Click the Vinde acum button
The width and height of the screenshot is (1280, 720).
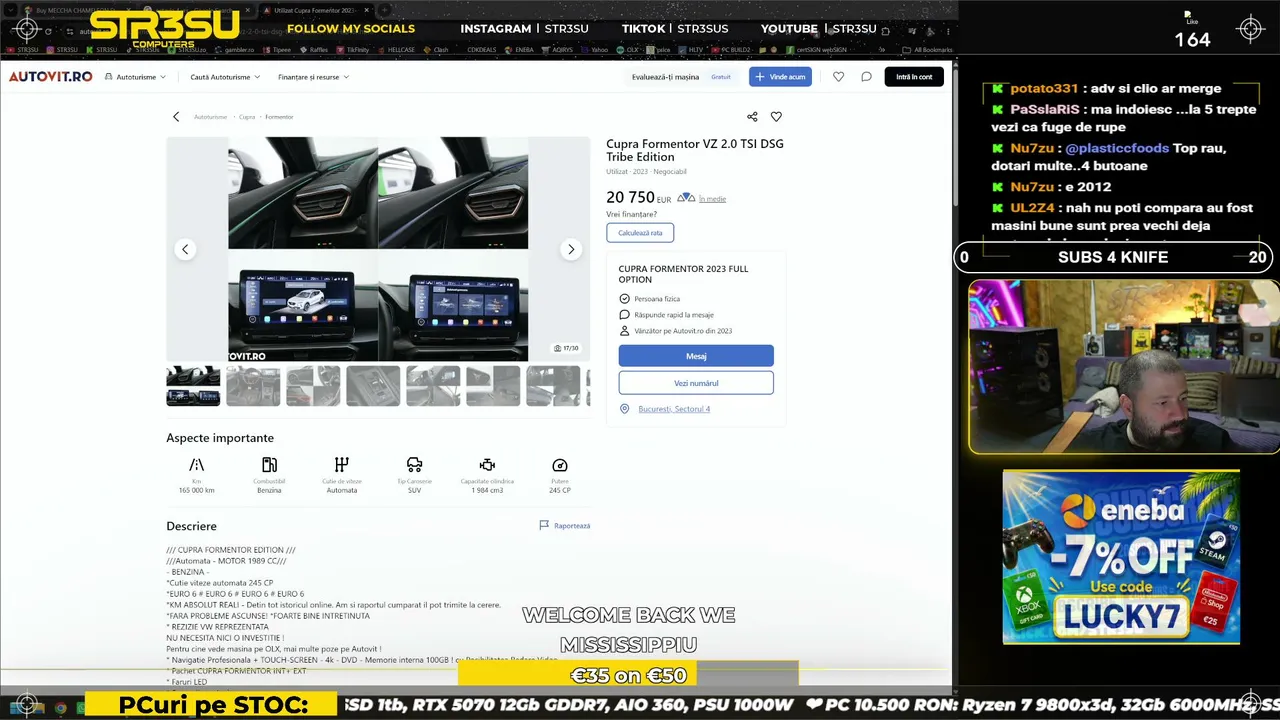pos(780,77)
